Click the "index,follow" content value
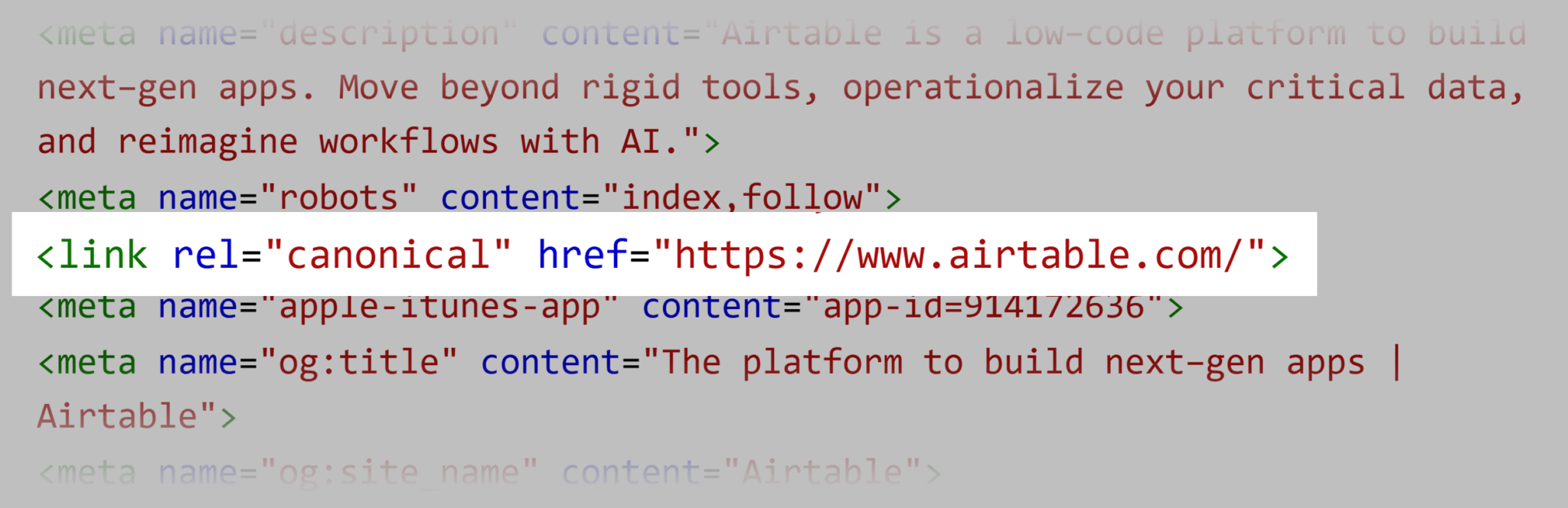The width and height of the screenshot is (1568, 508). coord(741,198)
